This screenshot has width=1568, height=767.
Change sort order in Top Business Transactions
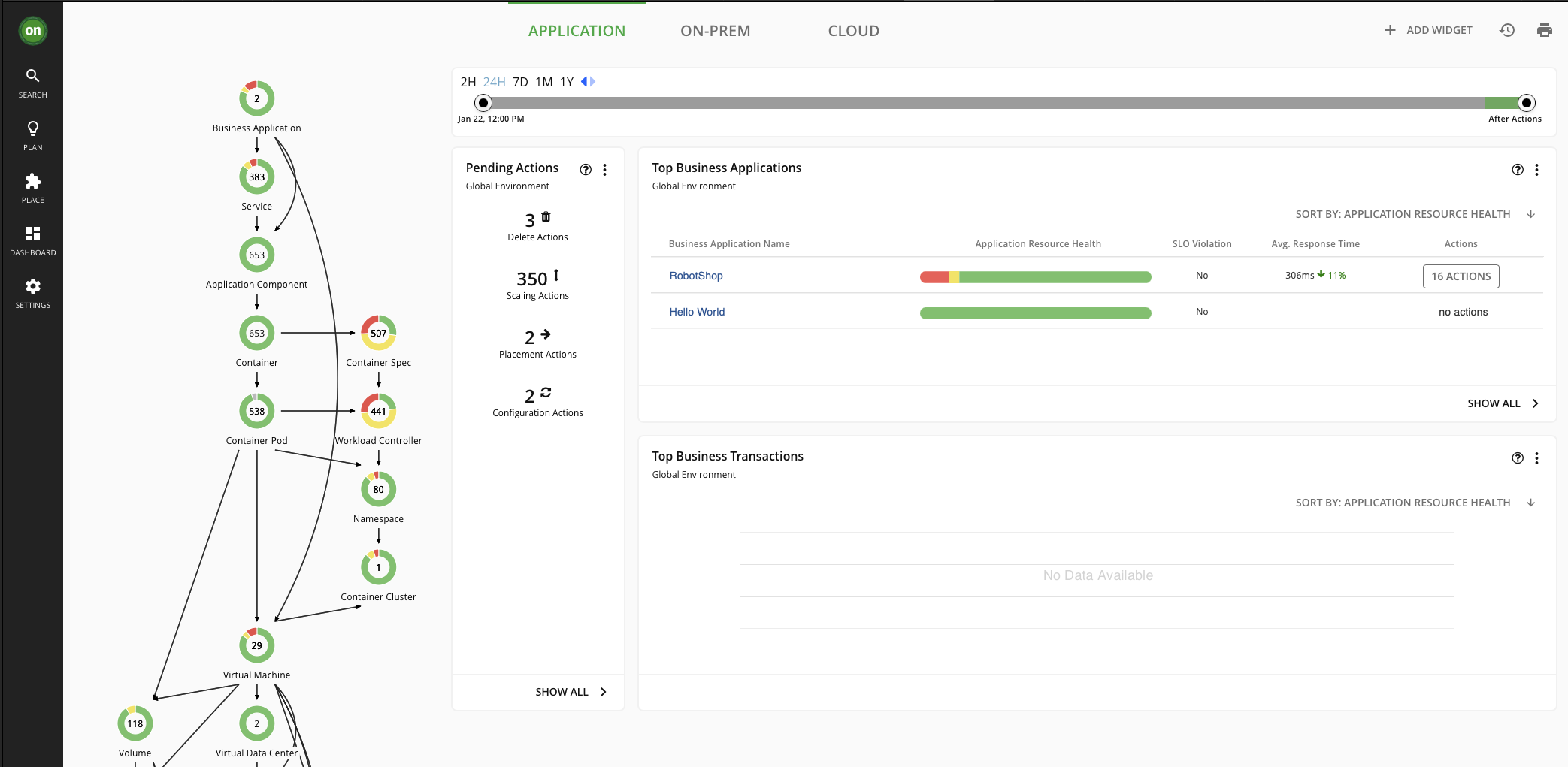pos(1415,503)
